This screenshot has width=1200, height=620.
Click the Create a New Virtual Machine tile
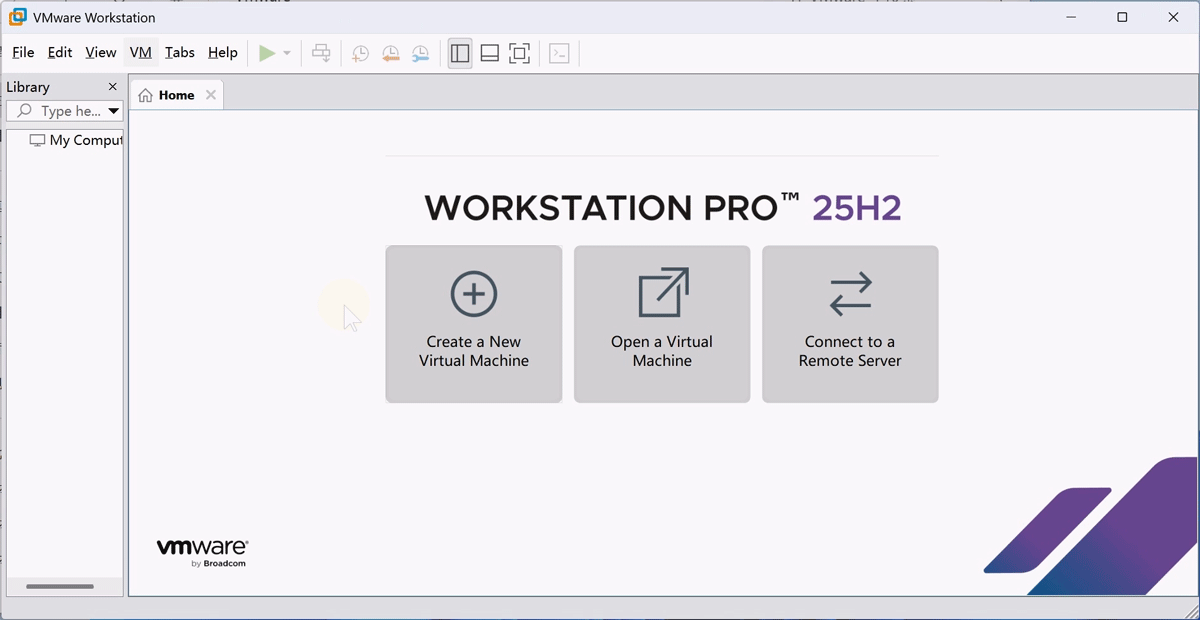coord(474,324)
